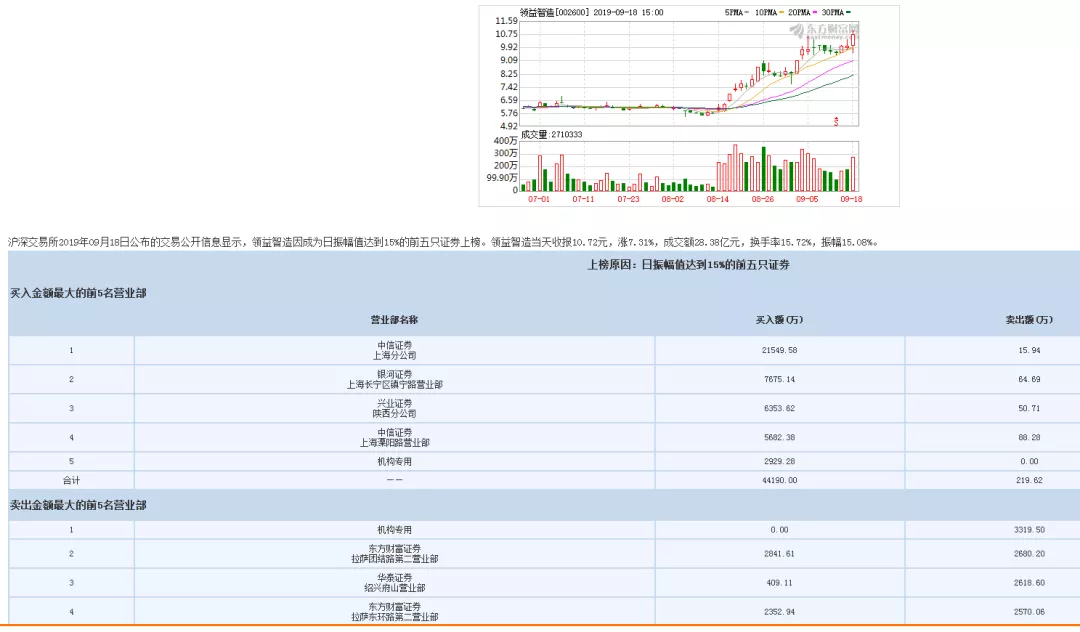Click the total buy amount 44190.00

click(x=779, y=481)
